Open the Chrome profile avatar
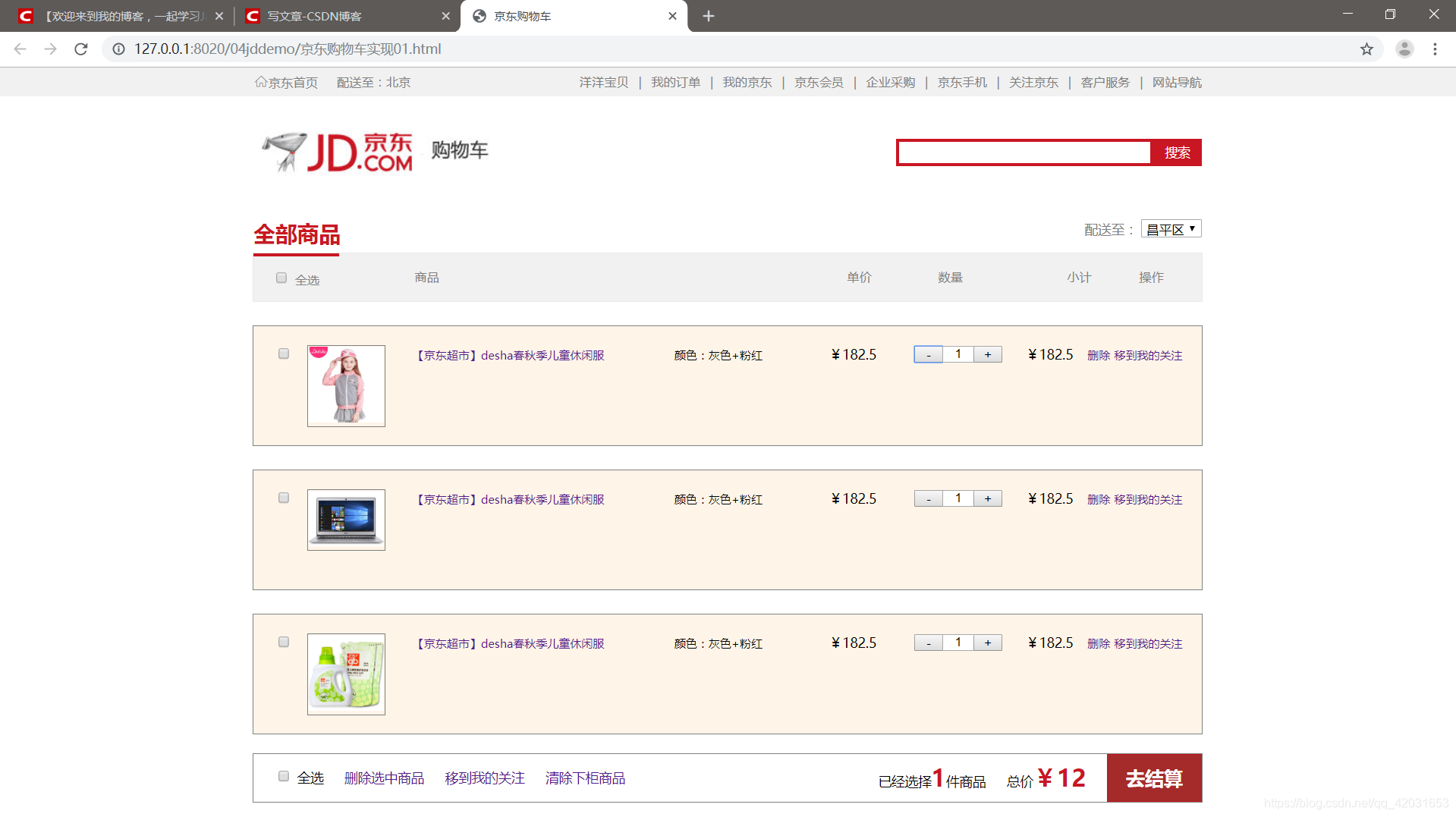Screen dimensions: 1456x817 point(1404,49)
